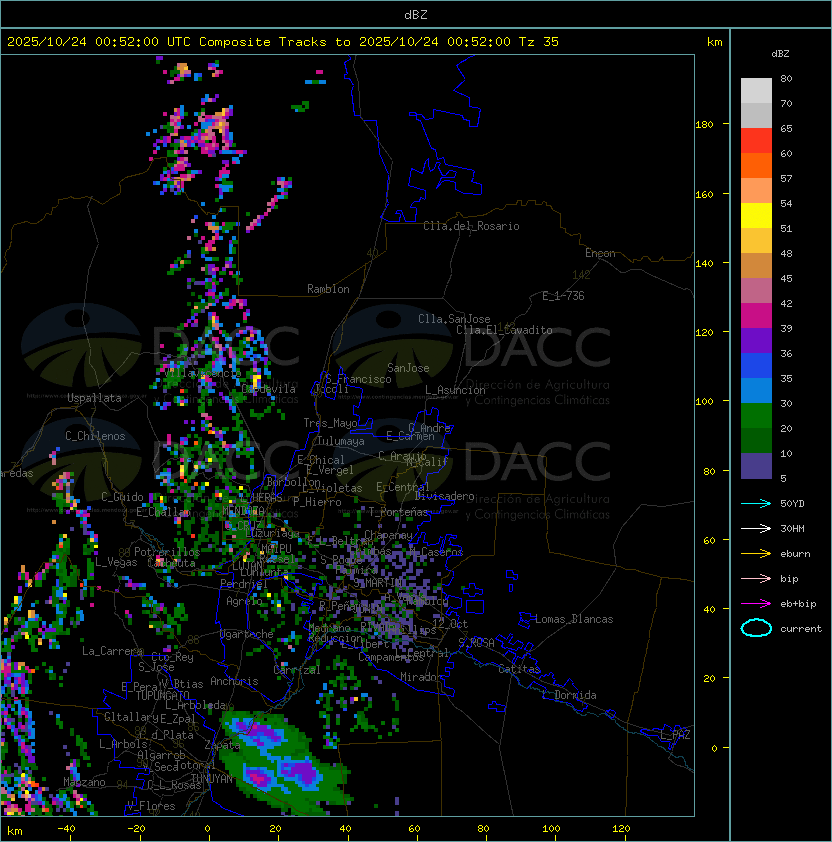Image resolution: width=832 pixels, height=842 pixels.
Task: Click the '30HM' legend label
Action: point(792,528)
